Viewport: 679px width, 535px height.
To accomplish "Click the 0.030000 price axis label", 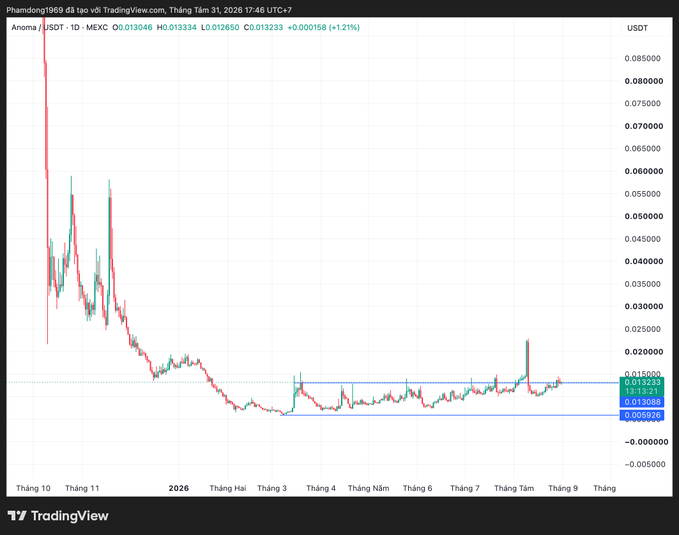I will click(643, 306).
